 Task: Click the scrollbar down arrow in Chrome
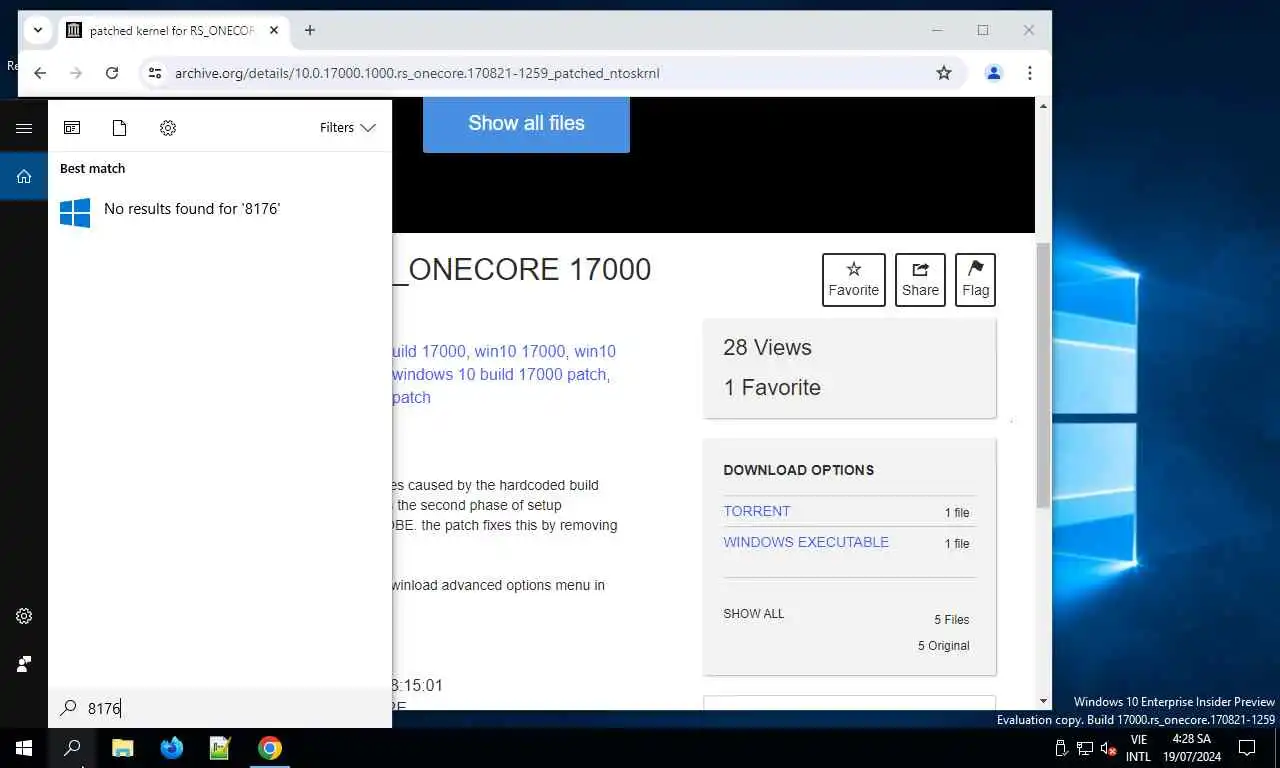1043,702
